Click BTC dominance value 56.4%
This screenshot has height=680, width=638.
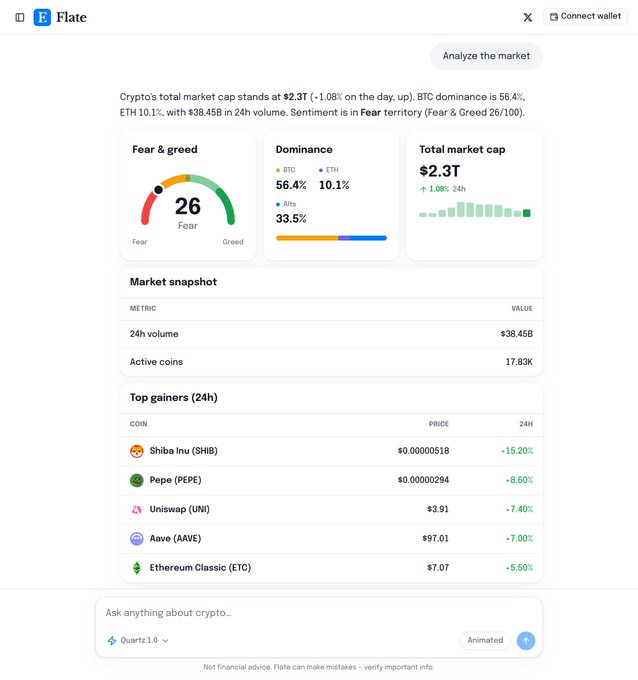coord(291,185)
